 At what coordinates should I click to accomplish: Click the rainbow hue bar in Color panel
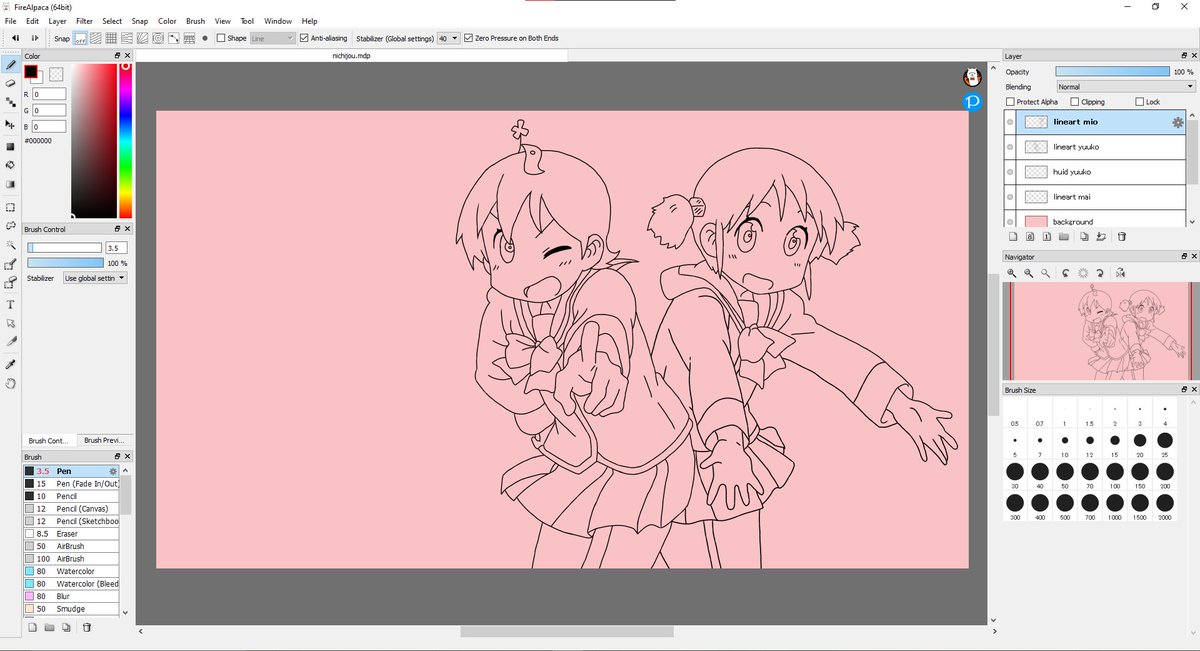[125, 141]
